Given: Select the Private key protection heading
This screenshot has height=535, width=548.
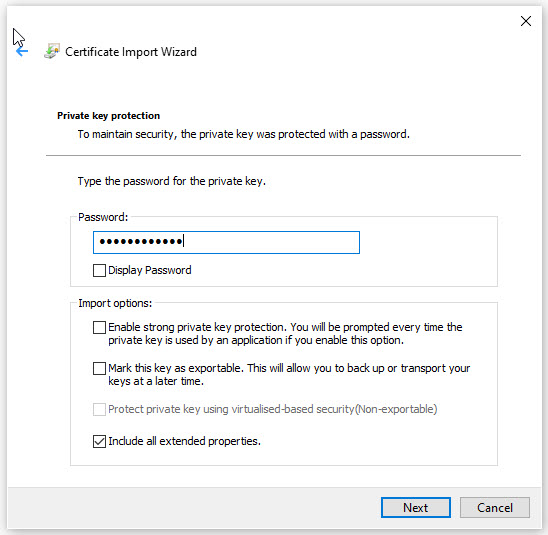Looking at the screenshot, I should point(108,116).
